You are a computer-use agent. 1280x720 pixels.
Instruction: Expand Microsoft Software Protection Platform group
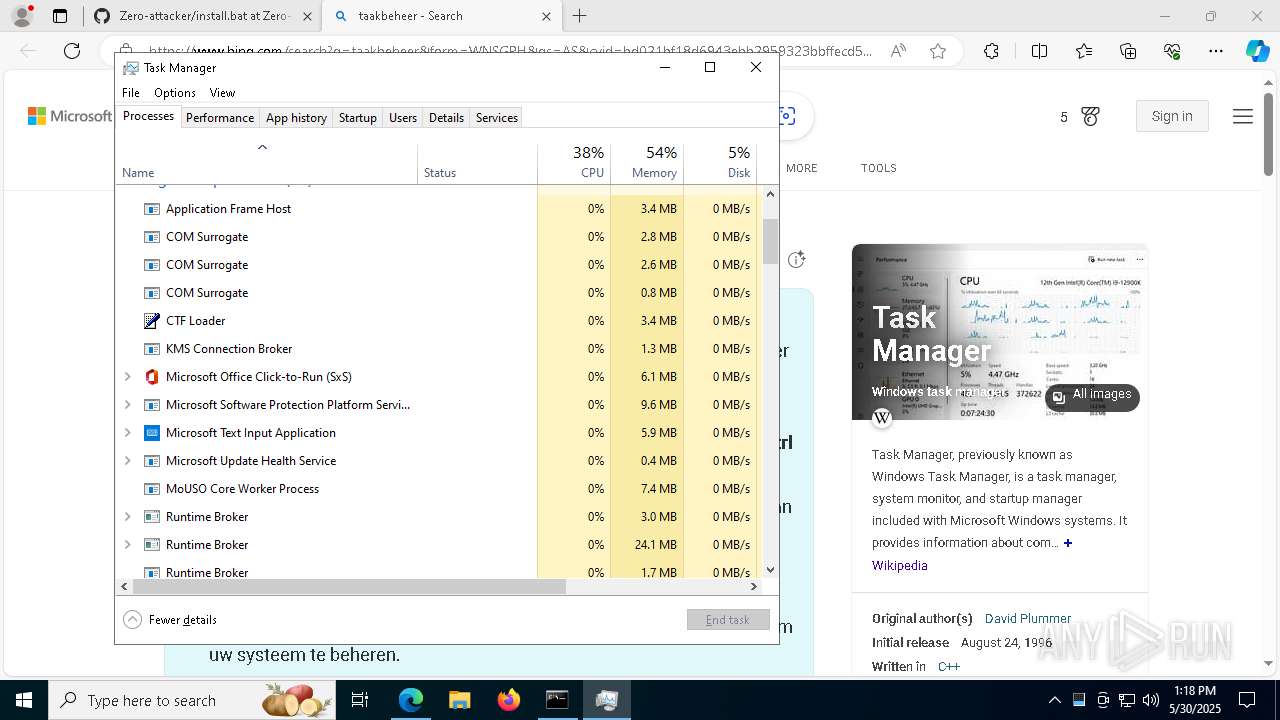(127, 405)
